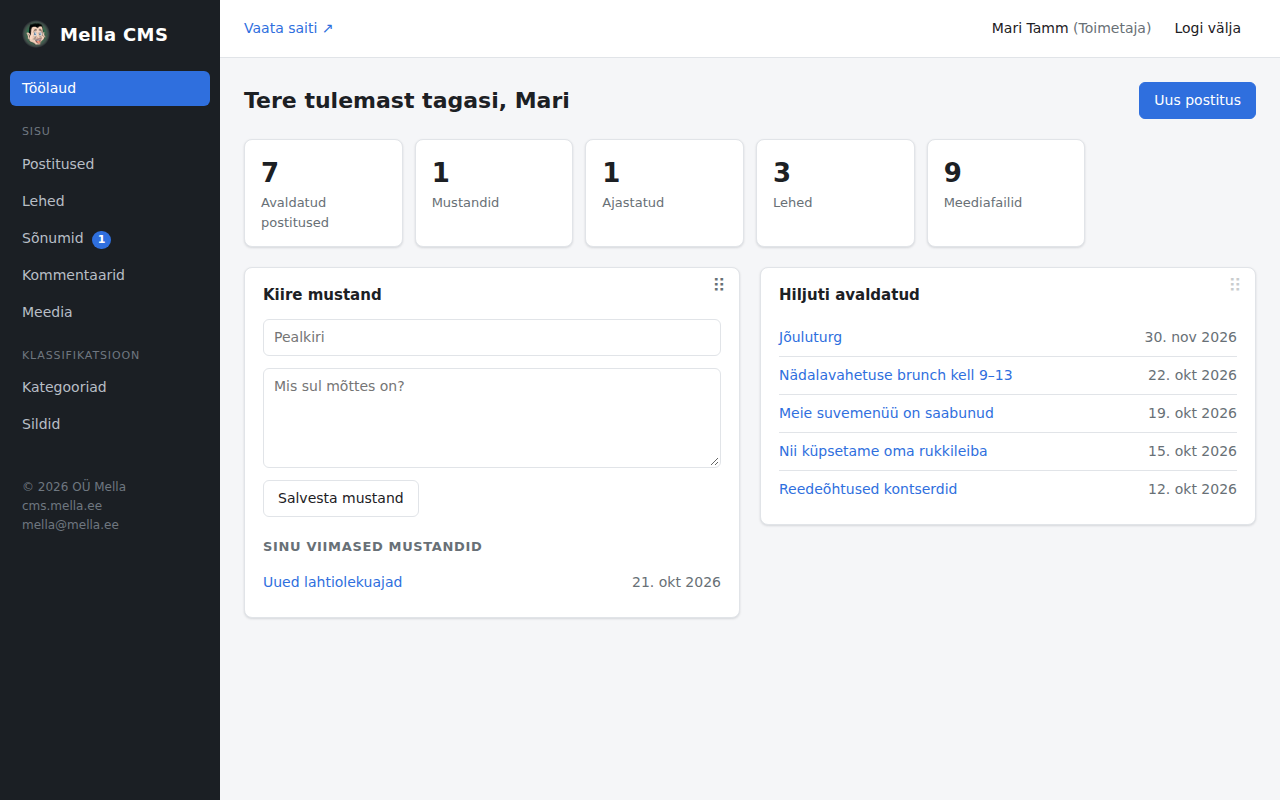Screen dimensions: 1280x800
Task: Click the Mis sul mõttes on textarea
Action: click(x=492, y=418)
